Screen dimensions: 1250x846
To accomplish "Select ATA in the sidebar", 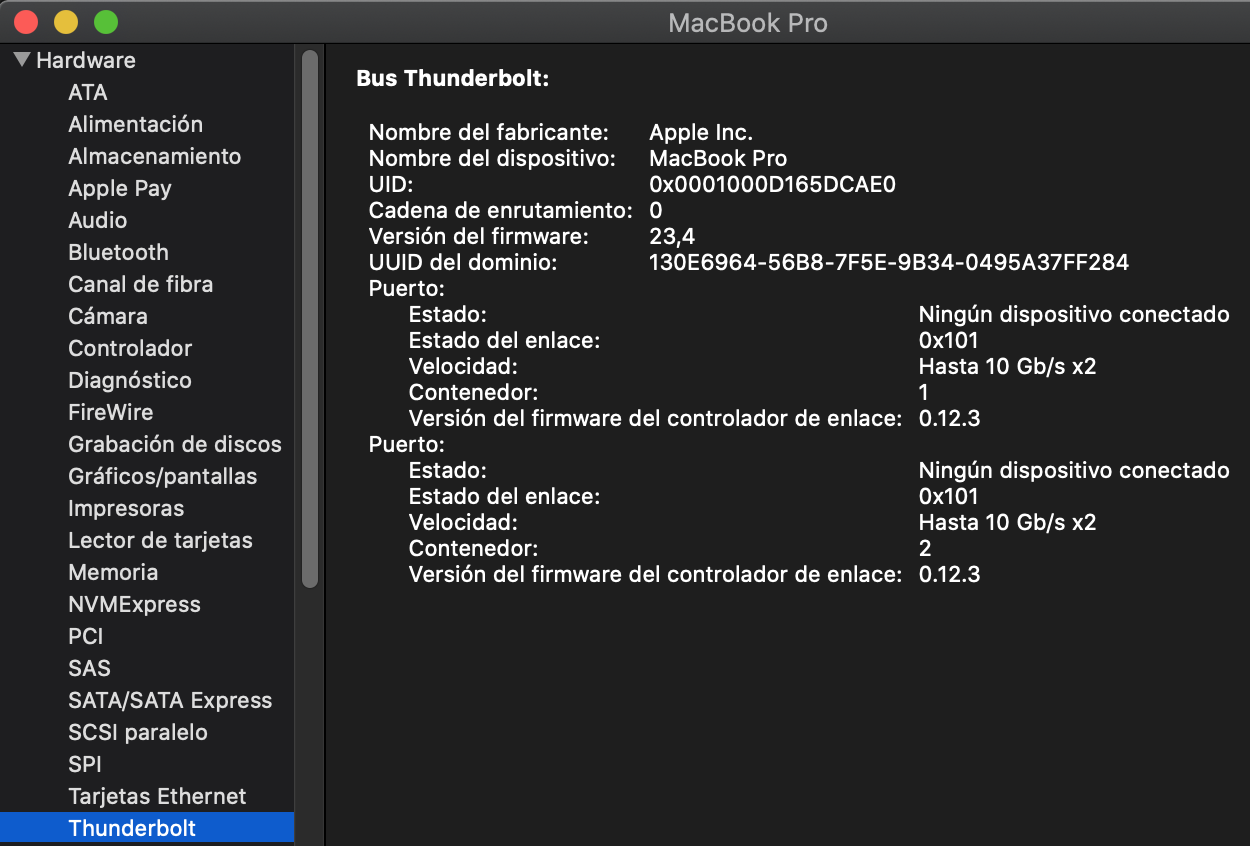I will [x=88, y=92].
